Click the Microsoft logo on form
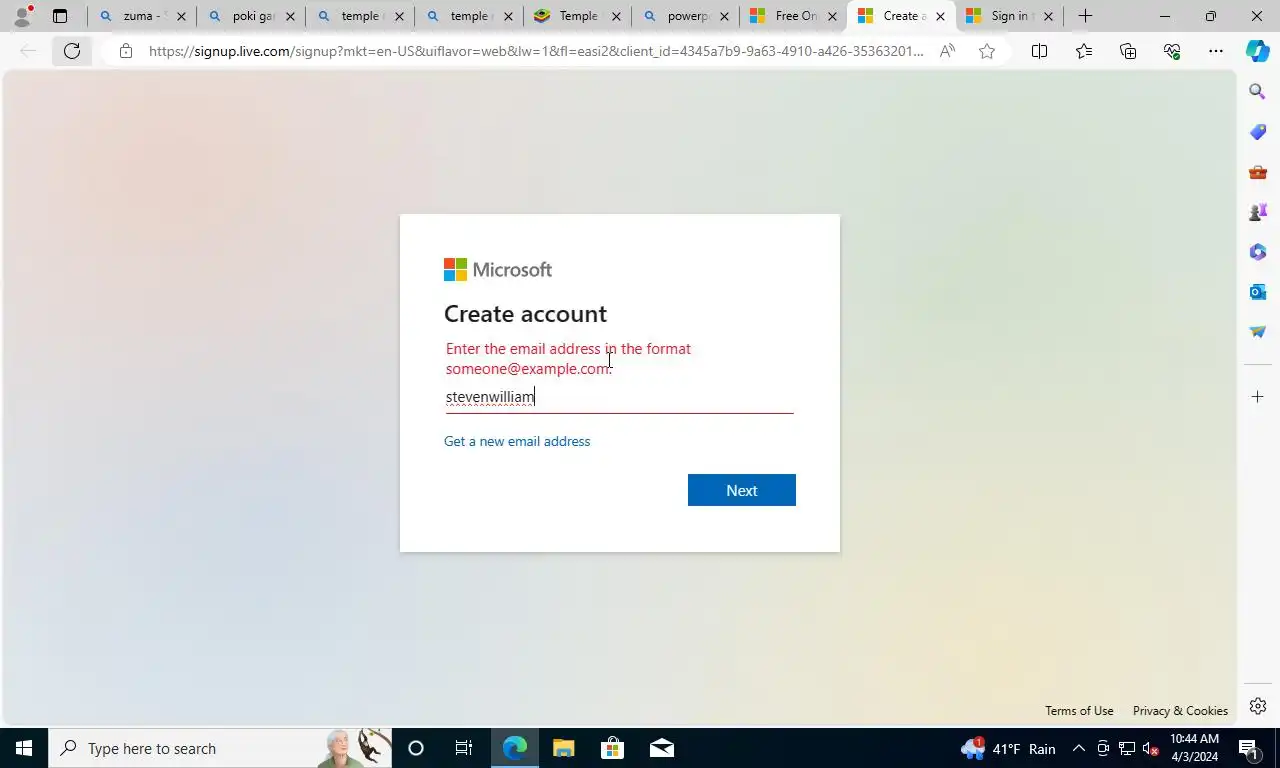The image size is (1280, 768). (498, 270)
